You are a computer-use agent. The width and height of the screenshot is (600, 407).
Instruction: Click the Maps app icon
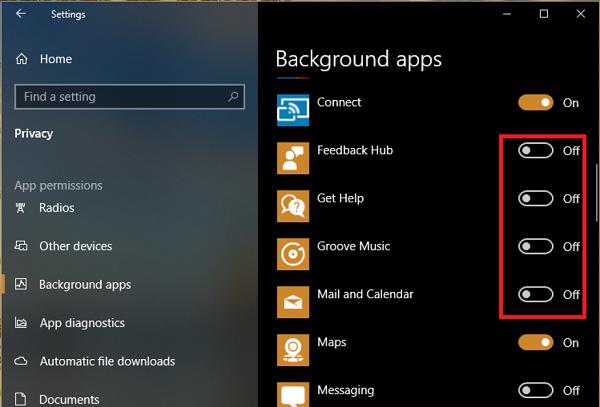tap(292, 349)
